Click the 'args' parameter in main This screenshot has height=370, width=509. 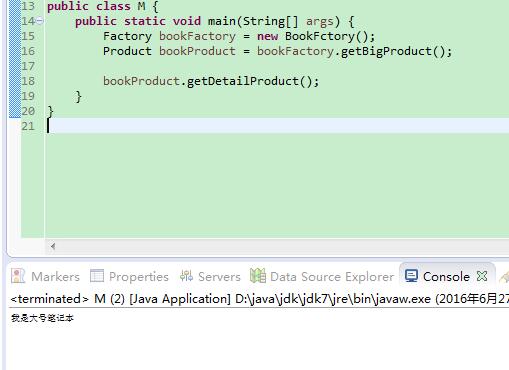319,22
